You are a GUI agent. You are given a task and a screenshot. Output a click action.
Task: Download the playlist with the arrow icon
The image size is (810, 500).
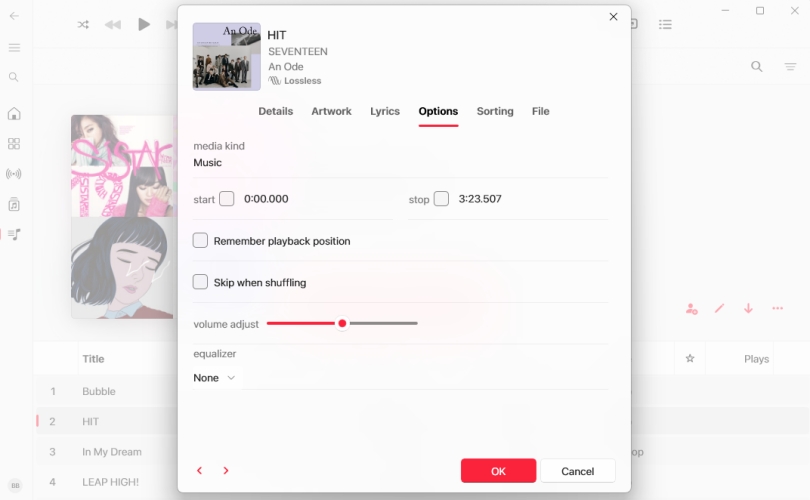click(x=748, y=308)
